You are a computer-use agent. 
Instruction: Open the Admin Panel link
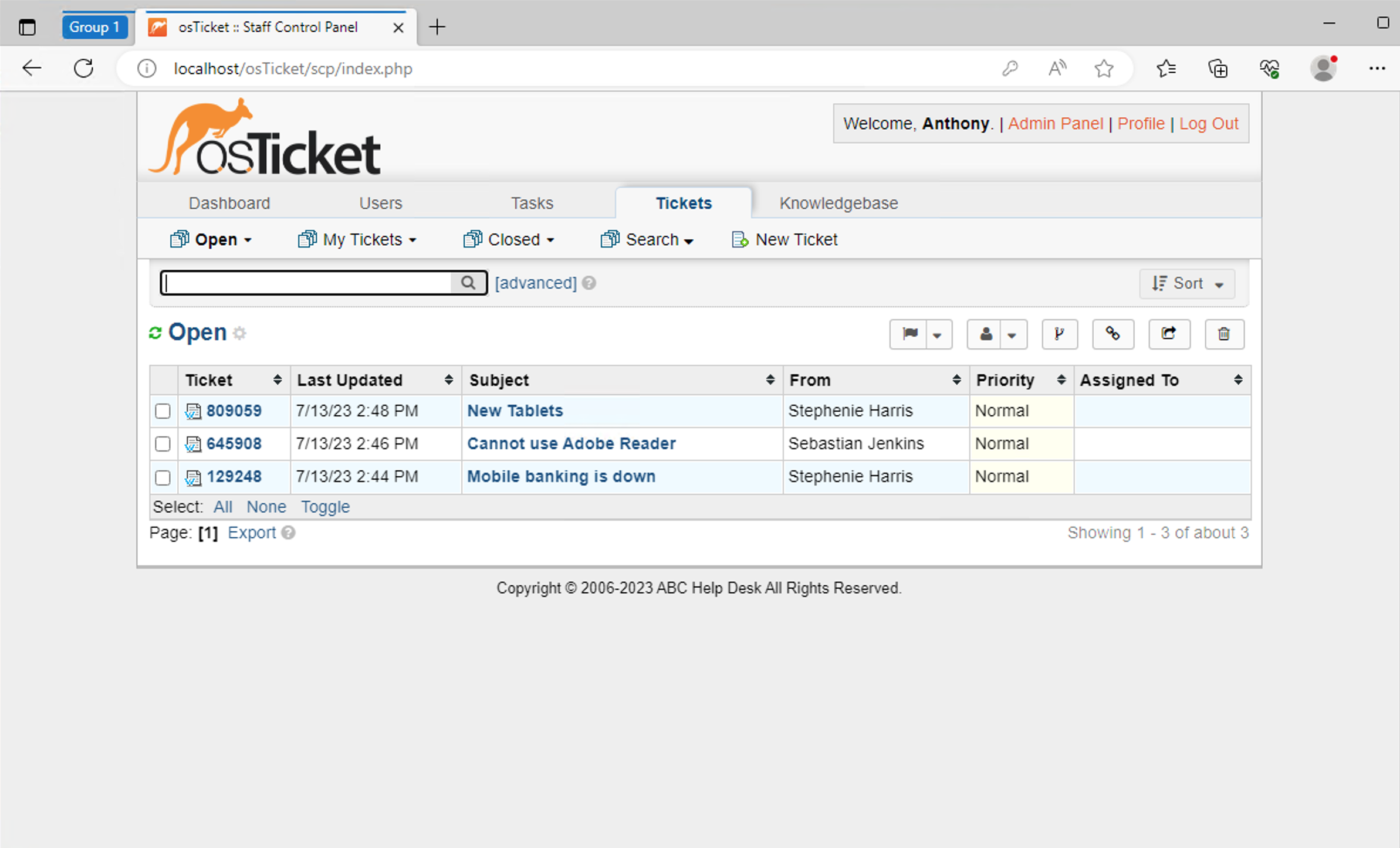pyautogui.click(x=1055, y=123)
